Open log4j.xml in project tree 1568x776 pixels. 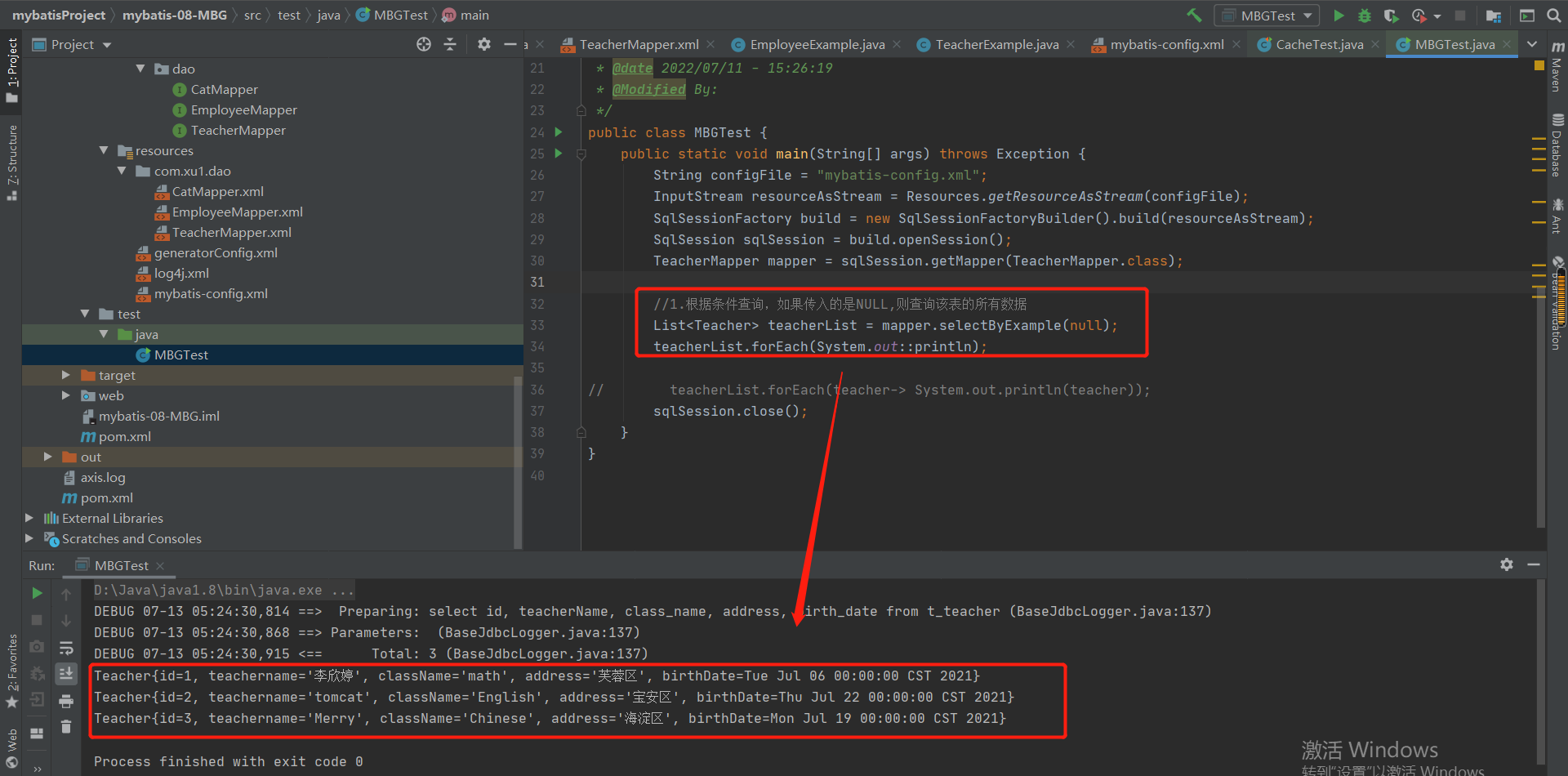coord(181,273)
